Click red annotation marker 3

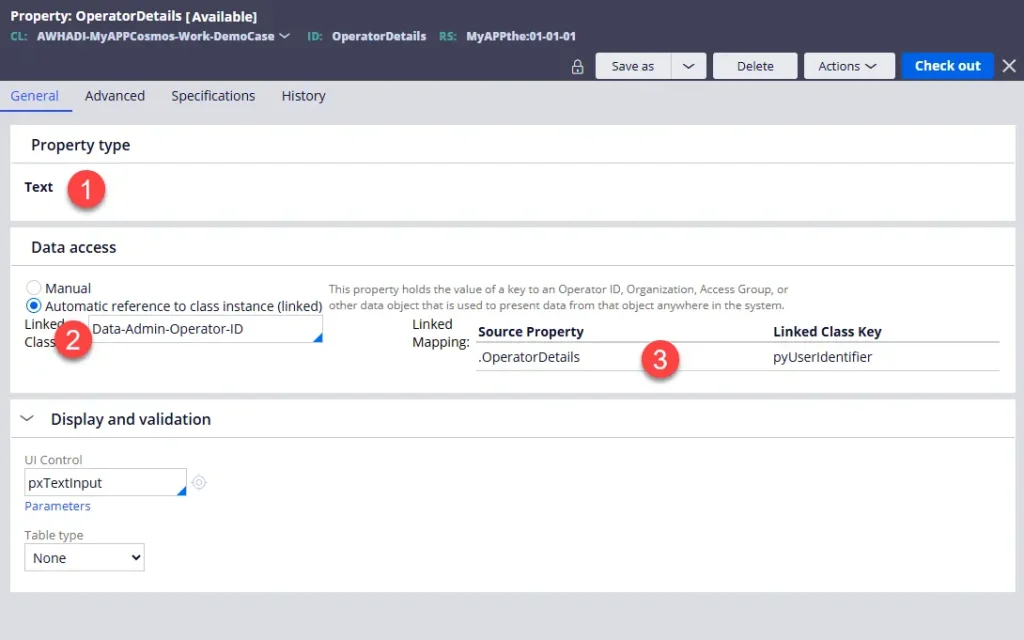tap(660, 359)
